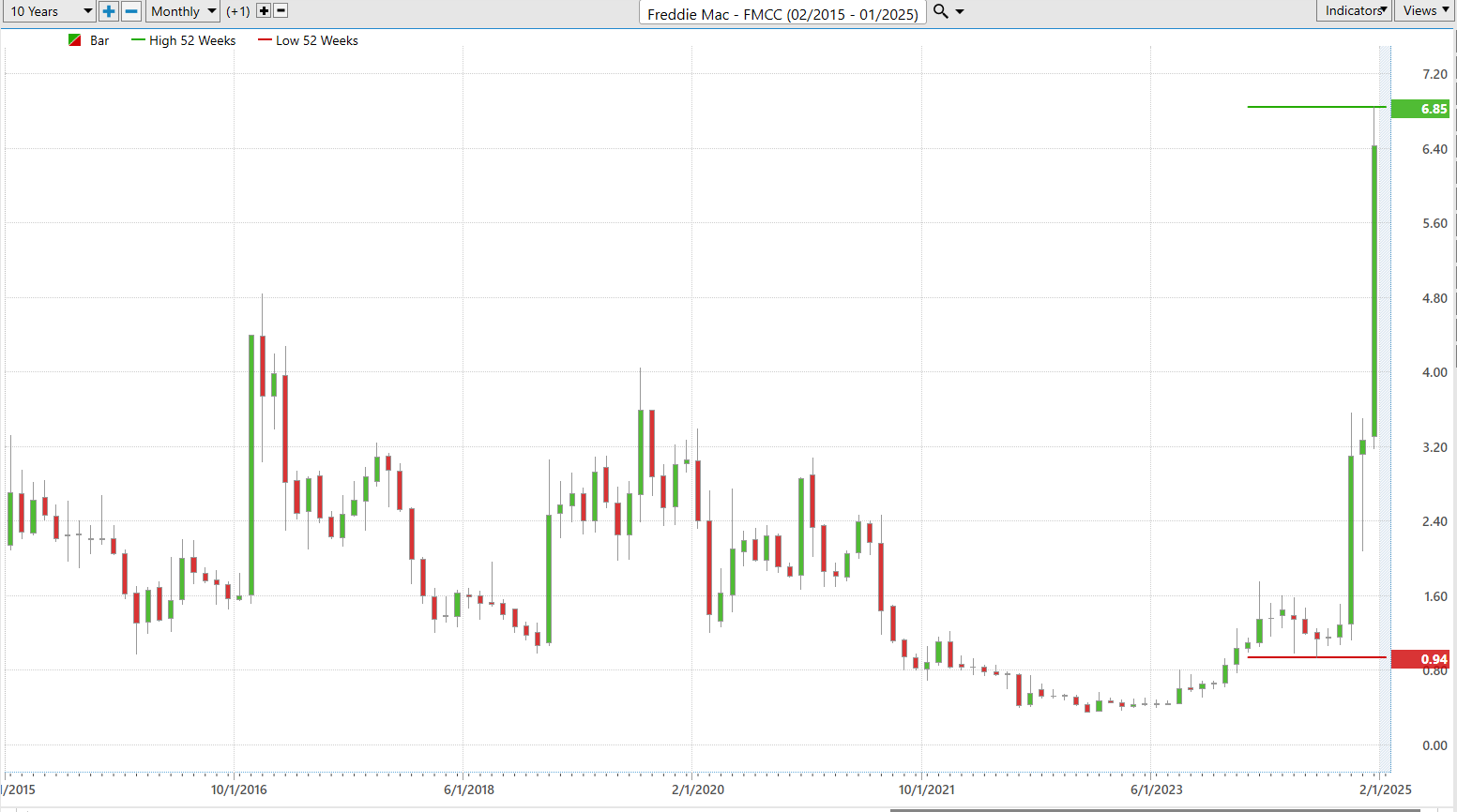This screenshot has height=812, width=1457.
Task: Click the red 0.94 low price tag
Action: (x=1423, y=659)
